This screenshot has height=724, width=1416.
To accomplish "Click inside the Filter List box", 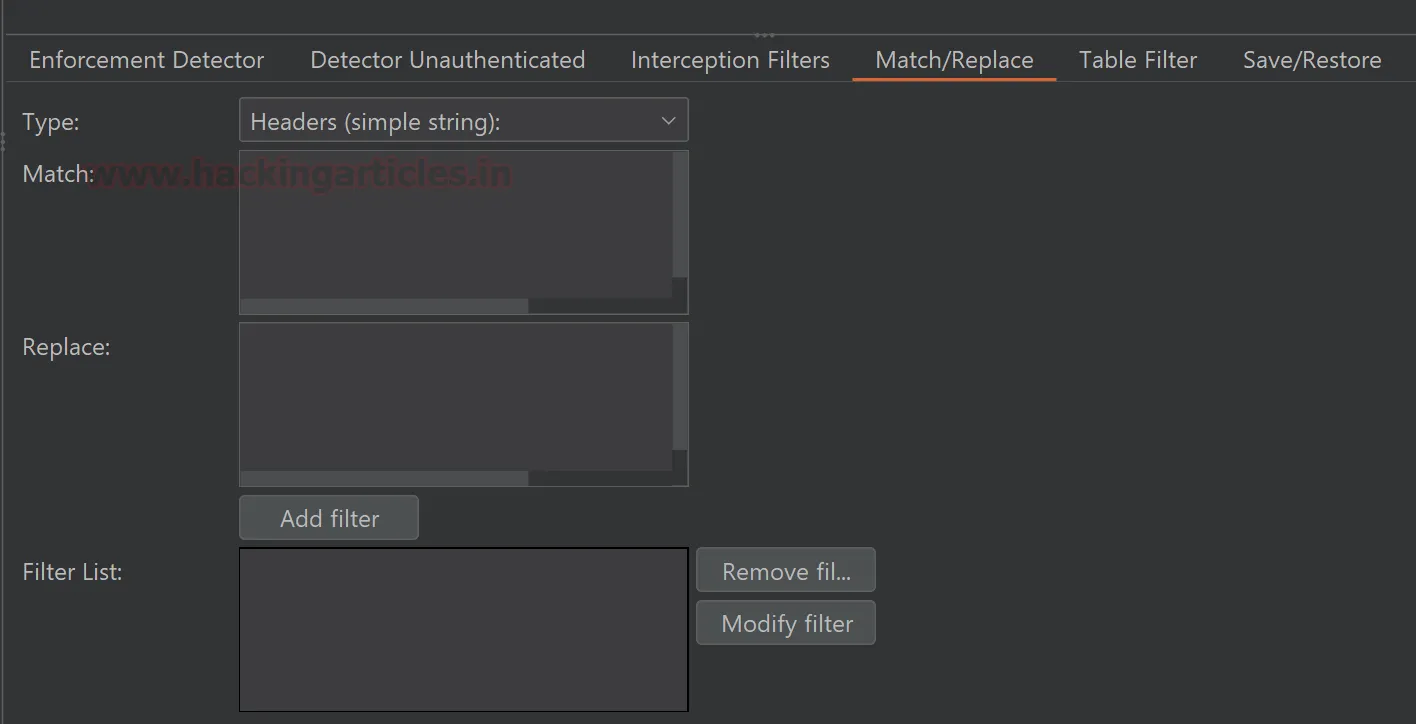I will point(463,629).
